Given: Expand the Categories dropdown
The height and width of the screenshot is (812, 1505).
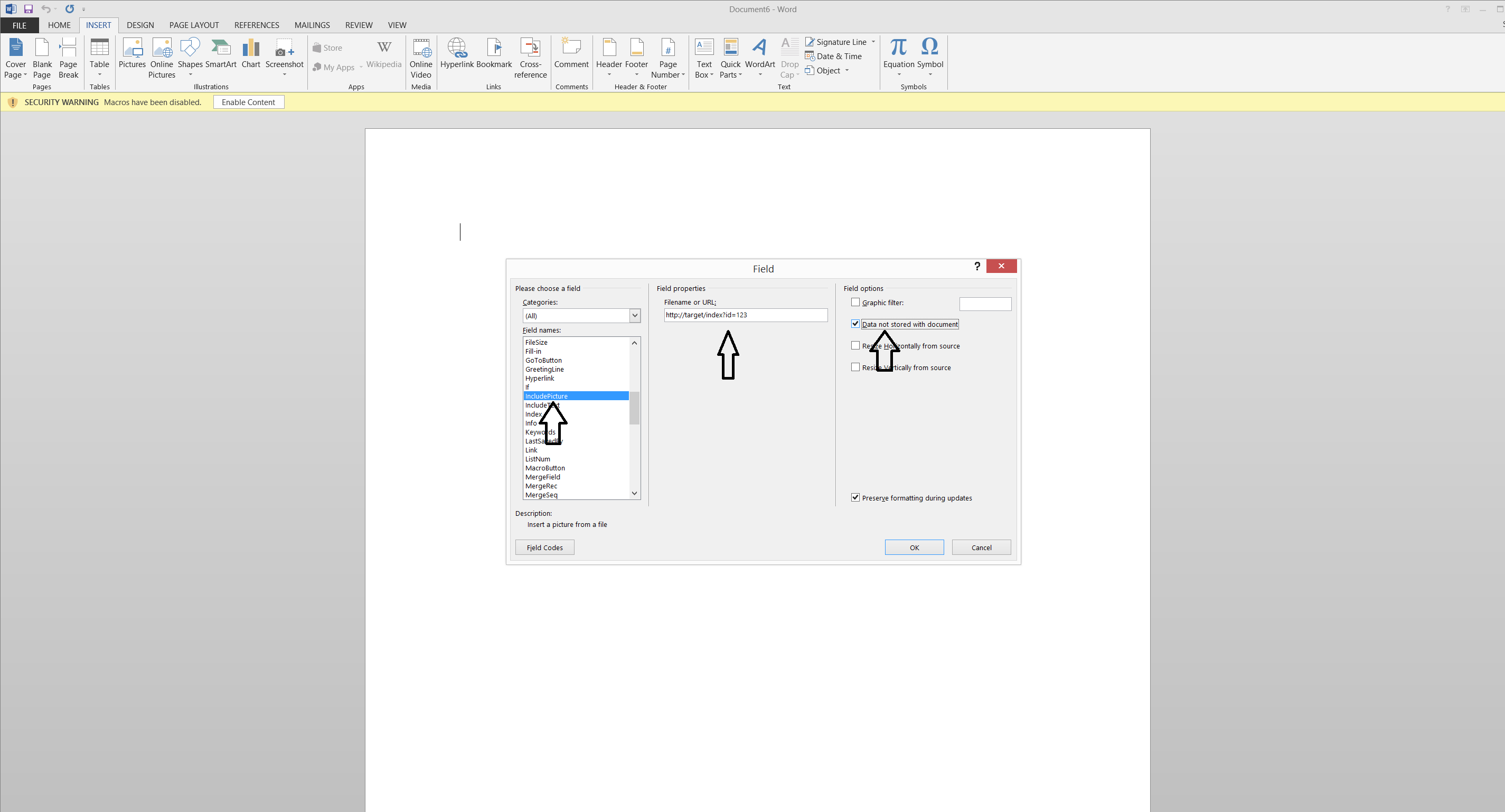Looking at the screenshot, I should point(635,315).
